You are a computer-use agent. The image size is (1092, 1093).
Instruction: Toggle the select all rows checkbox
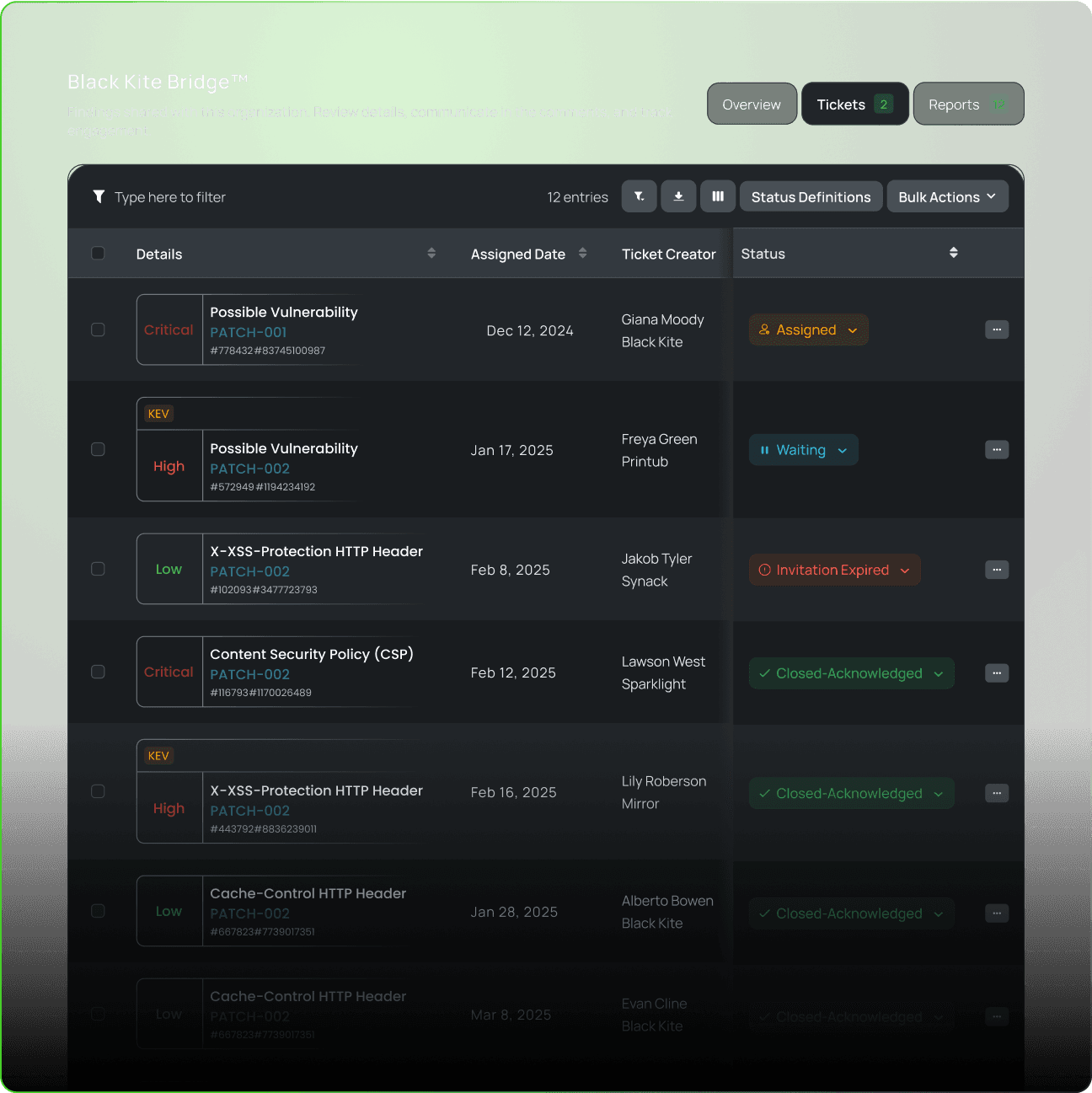(x=98, y=253)
